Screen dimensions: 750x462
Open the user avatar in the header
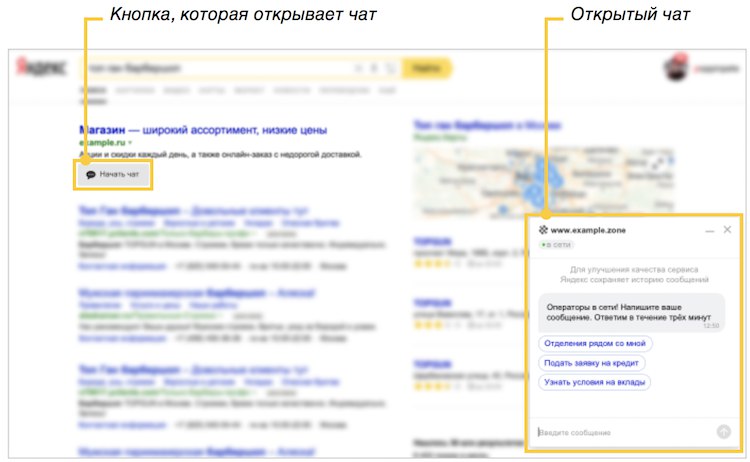tap(676, 68)
